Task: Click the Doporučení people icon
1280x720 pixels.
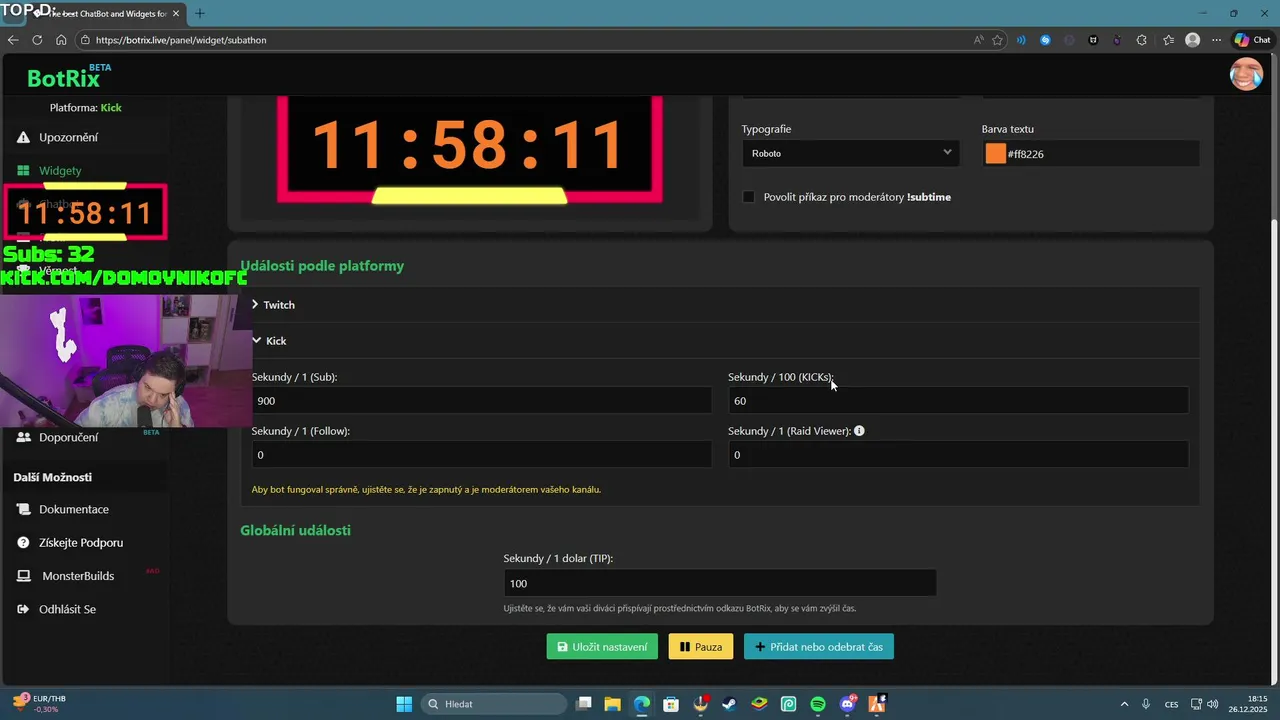Action: (24, 437)
